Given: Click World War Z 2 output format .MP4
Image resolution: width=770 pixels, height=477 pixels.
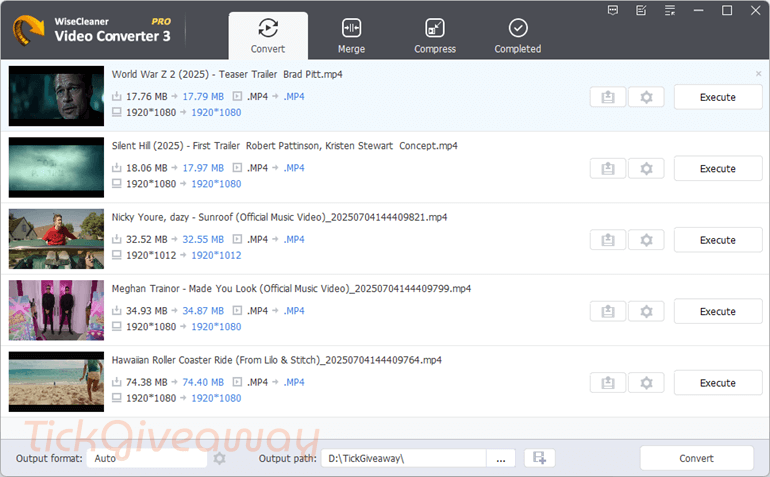Looking at the screenshot, I should pyautogui.click(x=294, y=97).
